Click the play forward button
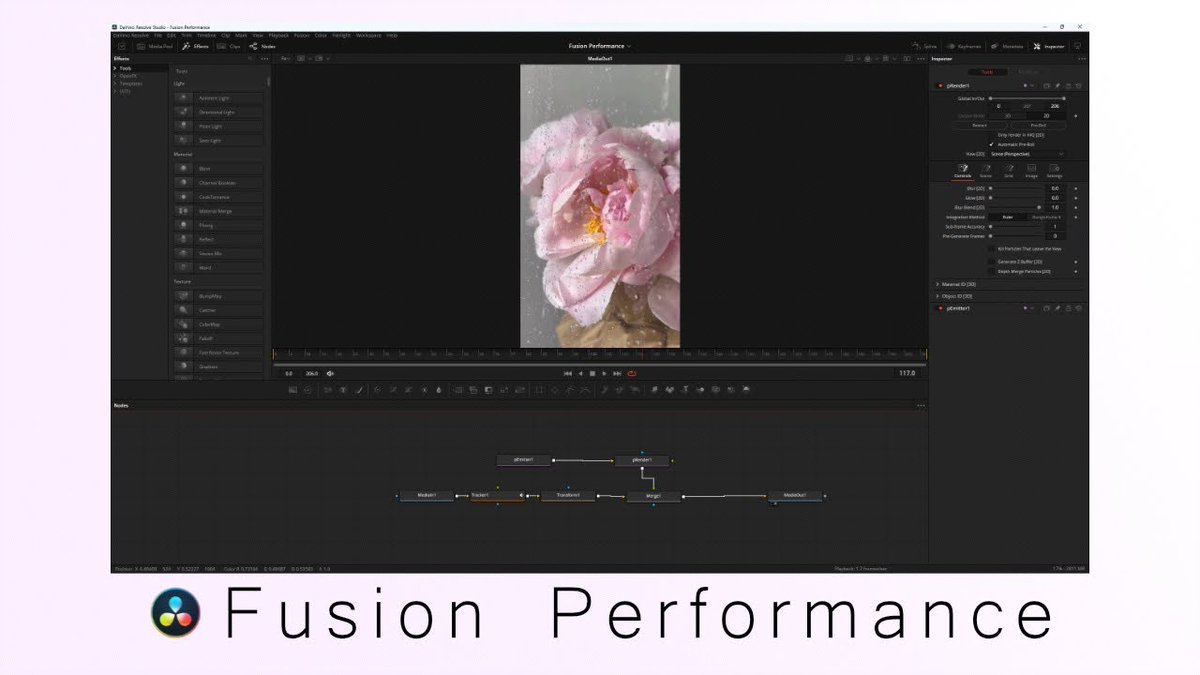 [x=604, y=373]
